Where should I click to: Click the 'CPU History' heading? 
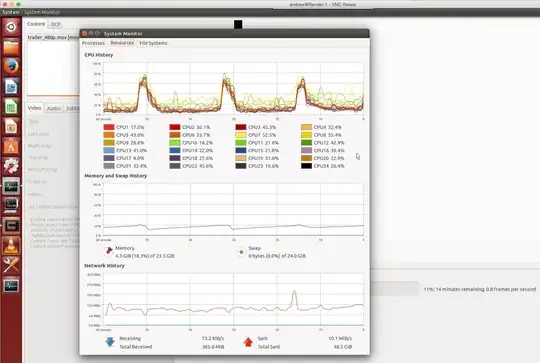[x=99, y=55]
